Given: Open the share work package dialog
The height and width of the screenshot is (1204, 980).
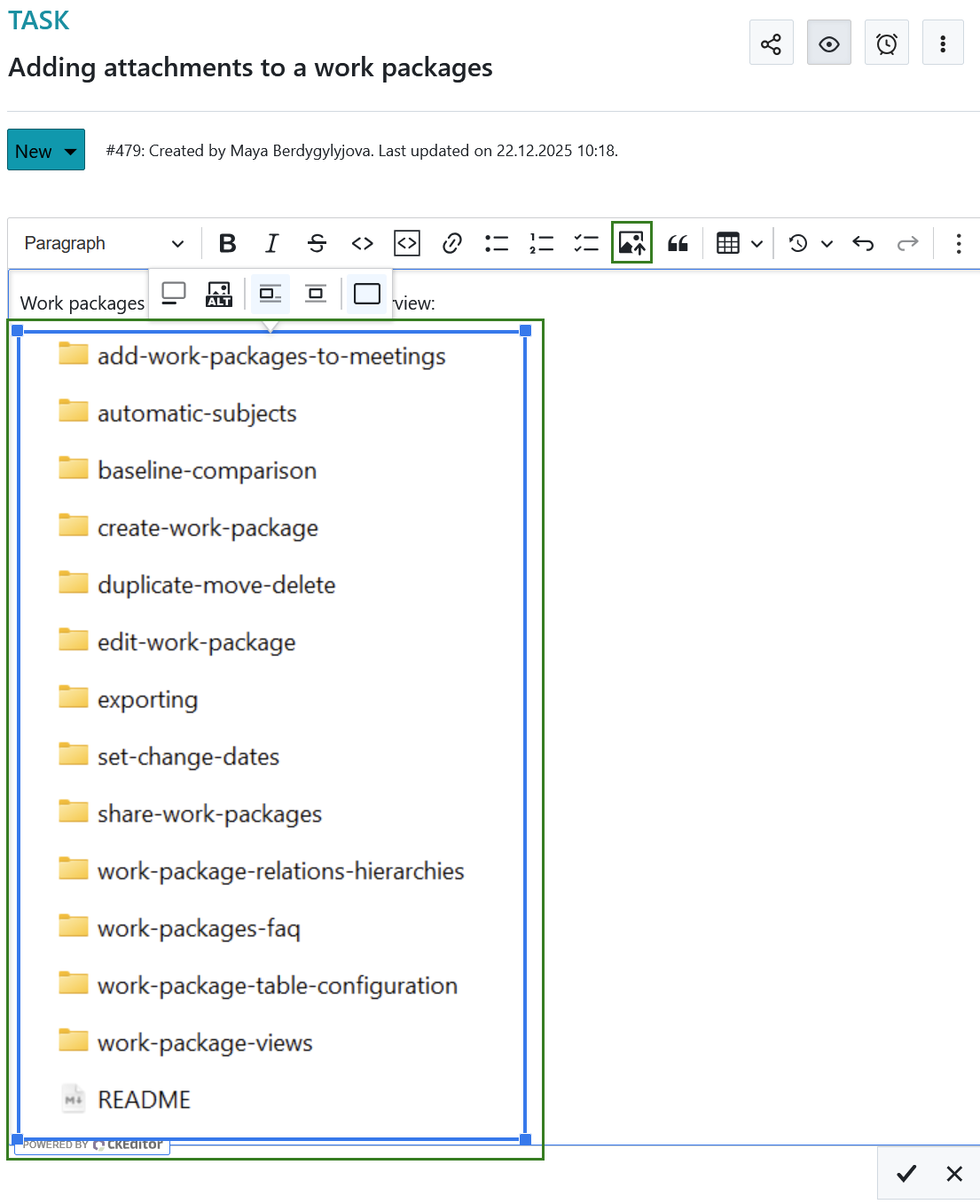Looking at the screenshot, I should point(771,42).
